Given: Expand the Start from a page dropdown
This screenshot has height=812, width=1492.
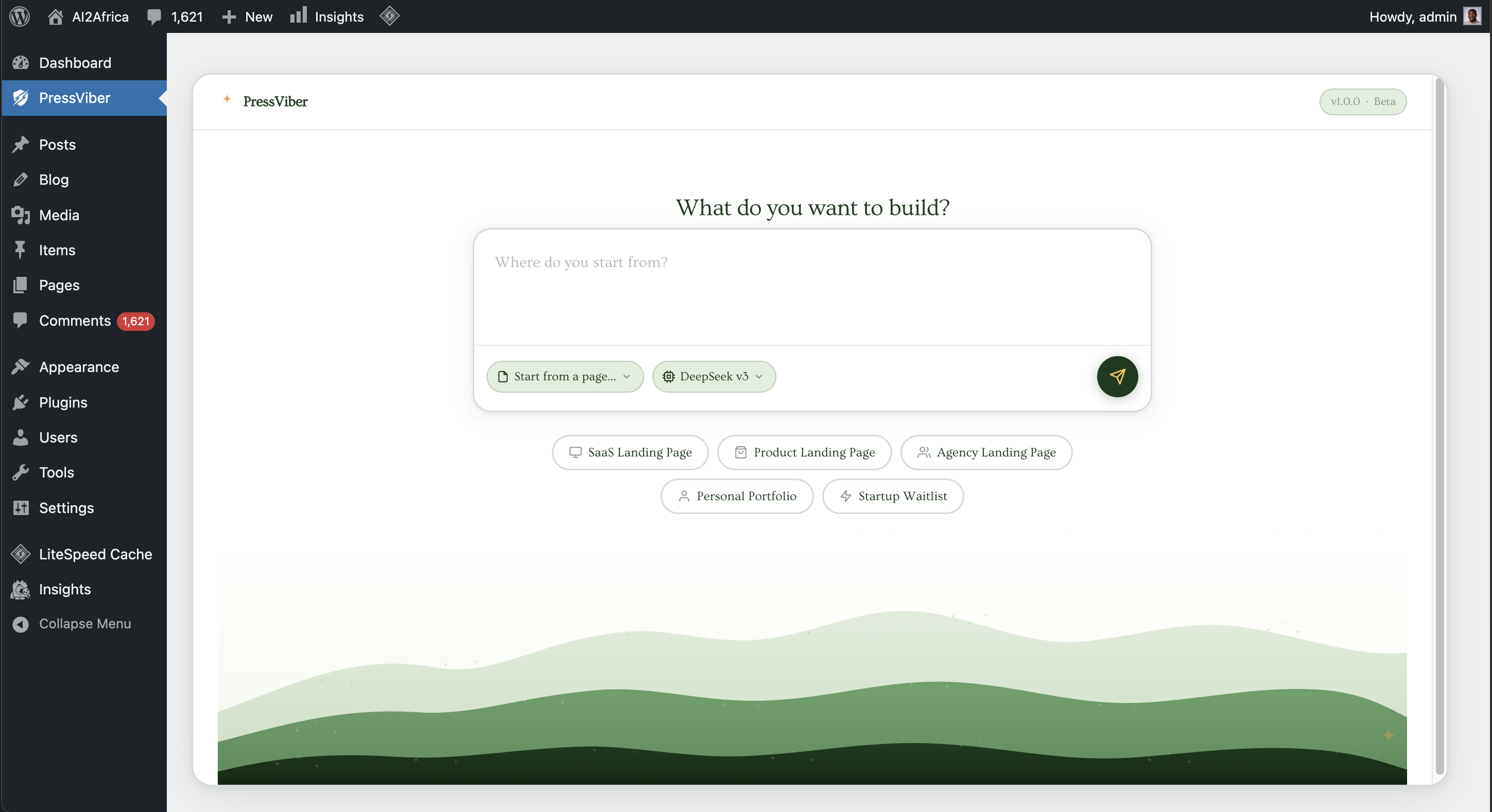Looking at the screenshot, I should [x=565, y=376].
